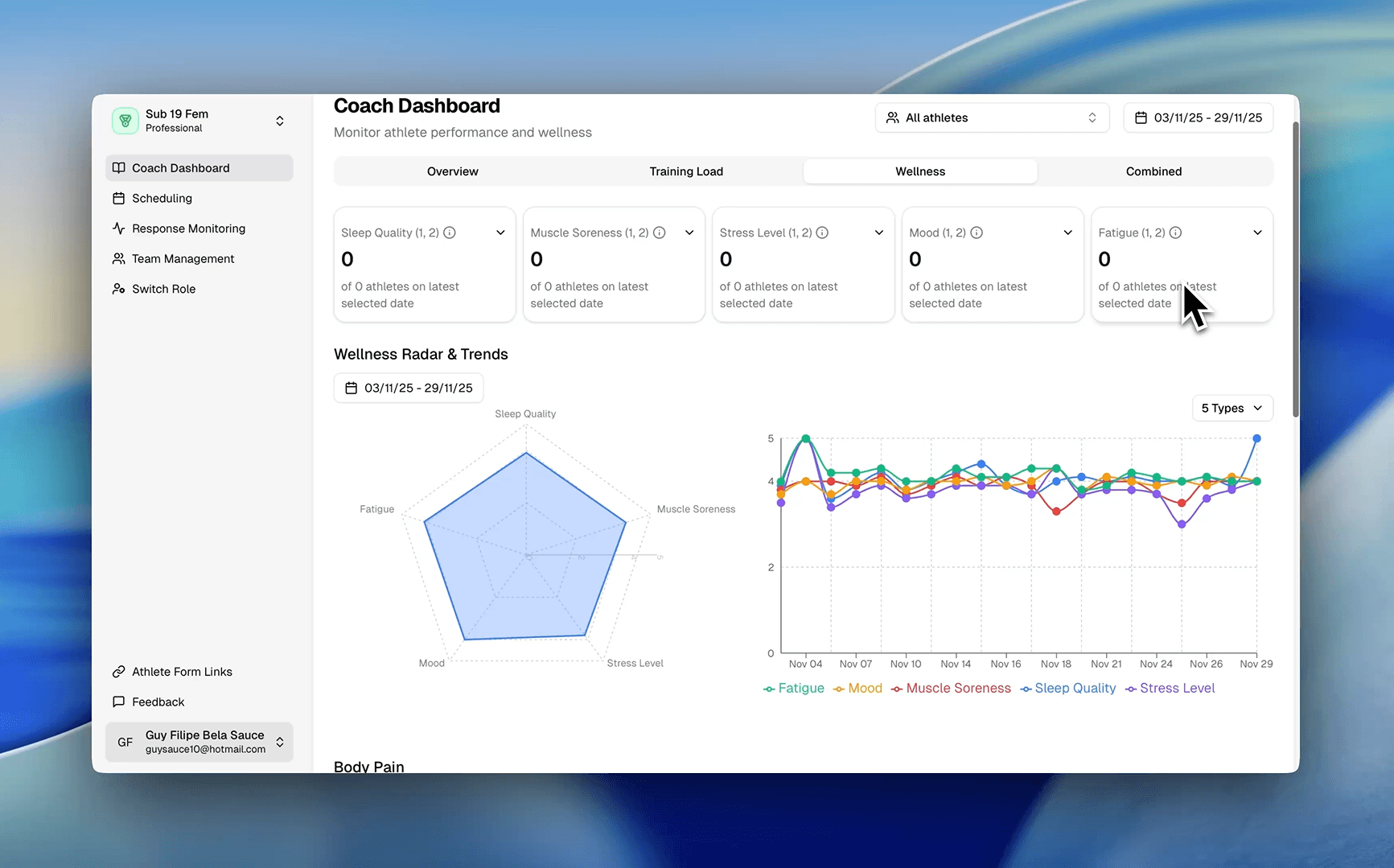
Task: Toggle the Fatigue series in the chart legend
Action: pyautogui.click(x=794, y=688)
